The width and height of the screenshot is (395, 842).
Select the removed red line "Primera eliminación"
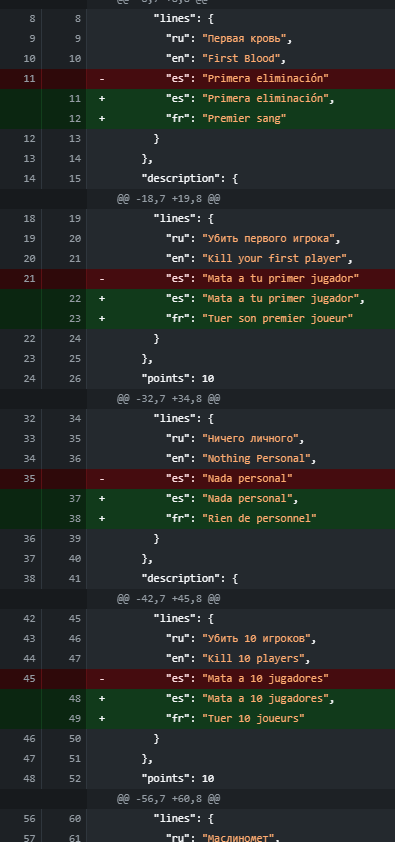pyautogui.click(x=198, y=78)
